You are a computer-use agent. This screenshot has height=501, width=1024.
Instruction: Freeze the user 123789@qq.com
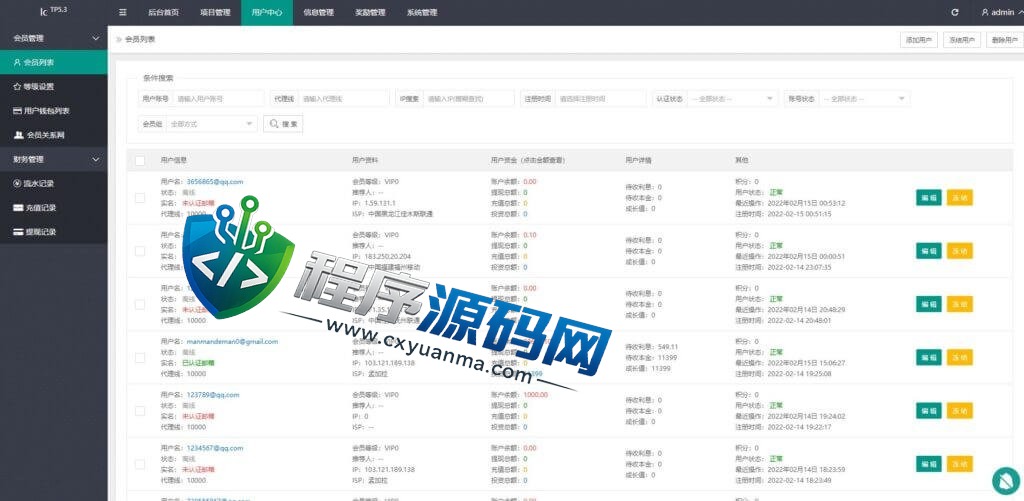[x=959, y=410]
